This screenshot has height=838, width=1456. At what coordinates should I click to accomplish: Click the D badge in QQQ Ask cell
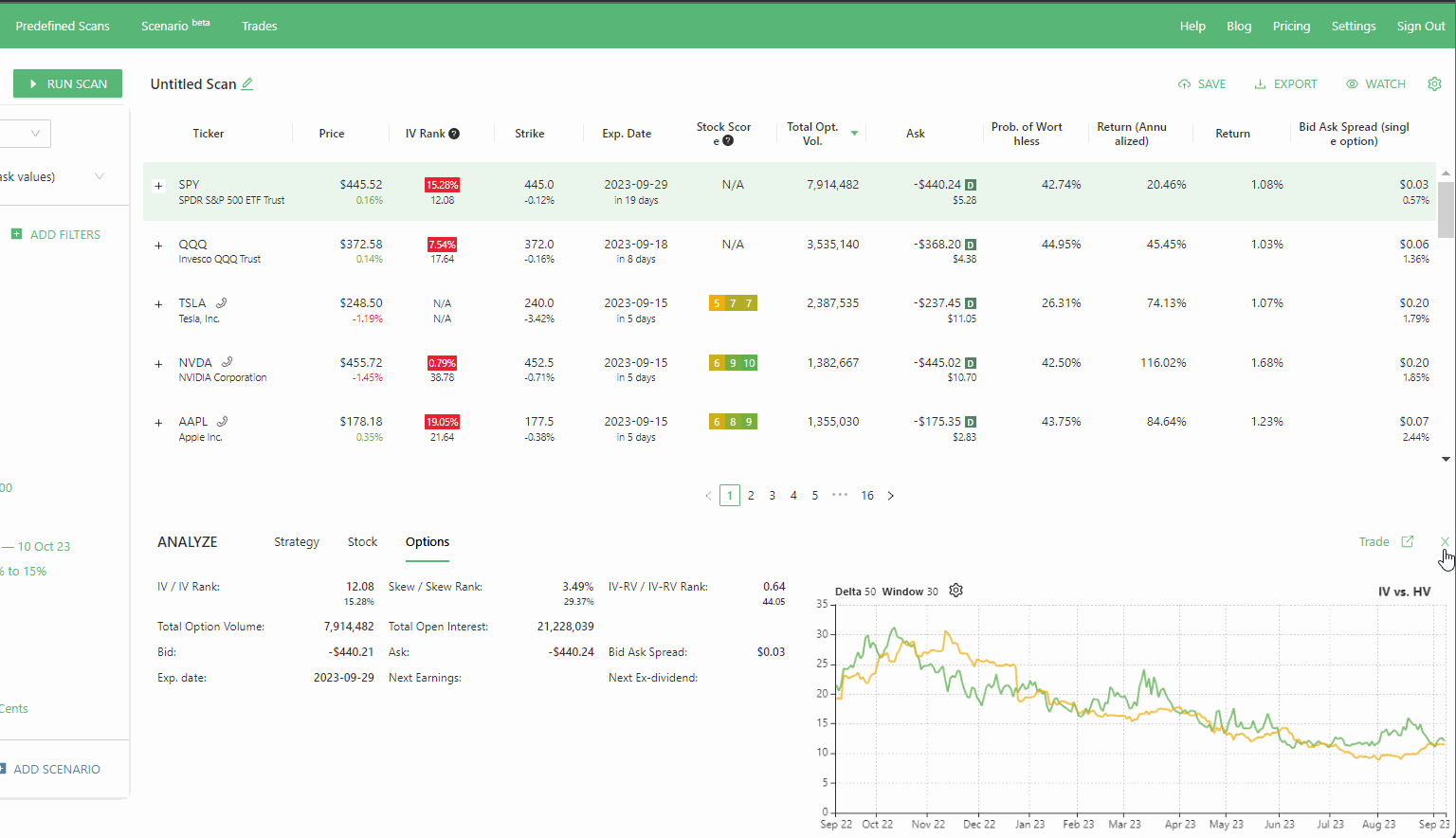pyautogui.click(x=971, y=245)
